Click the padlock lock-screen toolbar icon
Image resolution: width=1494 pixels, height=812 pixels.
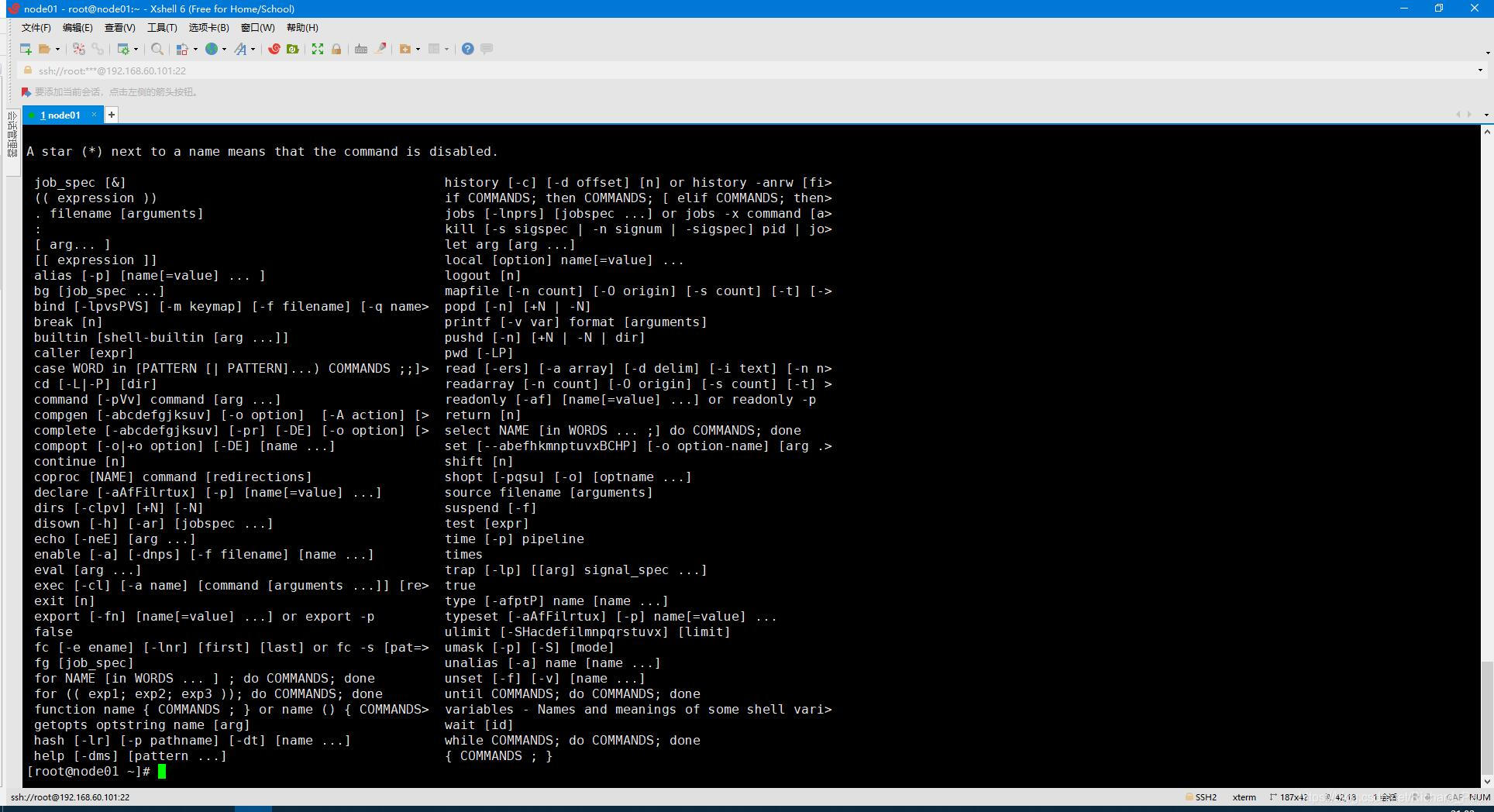(336, 49)
